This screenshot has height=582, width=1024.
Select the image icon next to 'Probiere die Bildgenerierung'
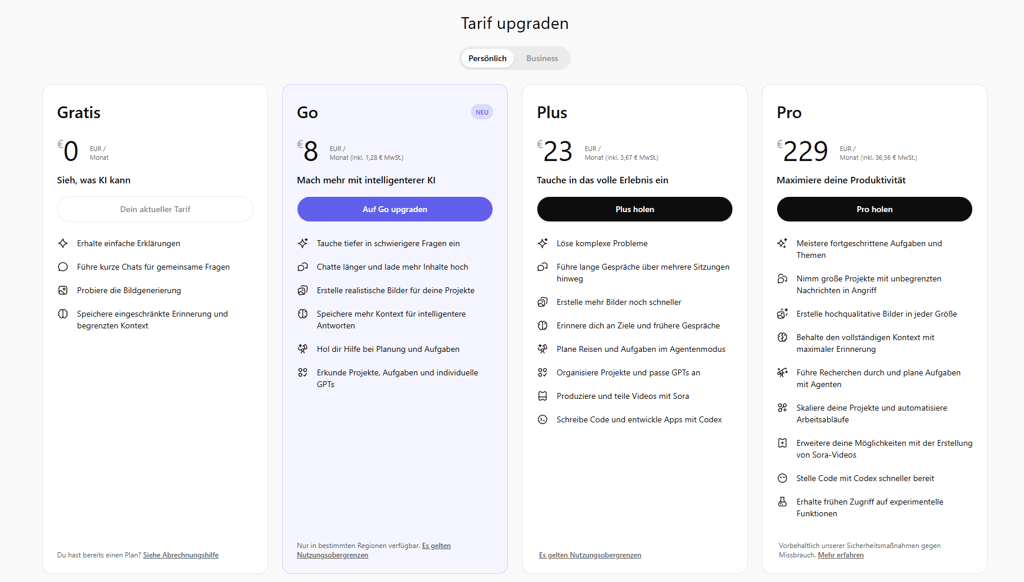[x=64, y=289]
